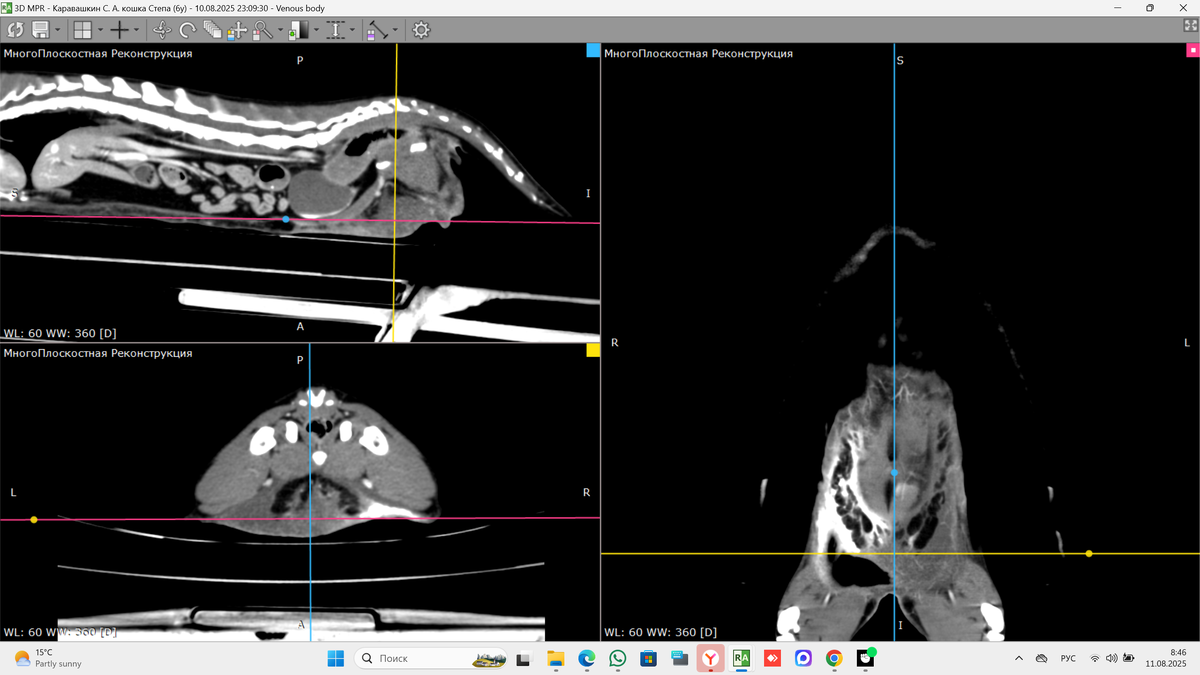The image size is (1200, 675).
Task: Open the AnyDesk taskbar icon
Action: tap(772, 658)
